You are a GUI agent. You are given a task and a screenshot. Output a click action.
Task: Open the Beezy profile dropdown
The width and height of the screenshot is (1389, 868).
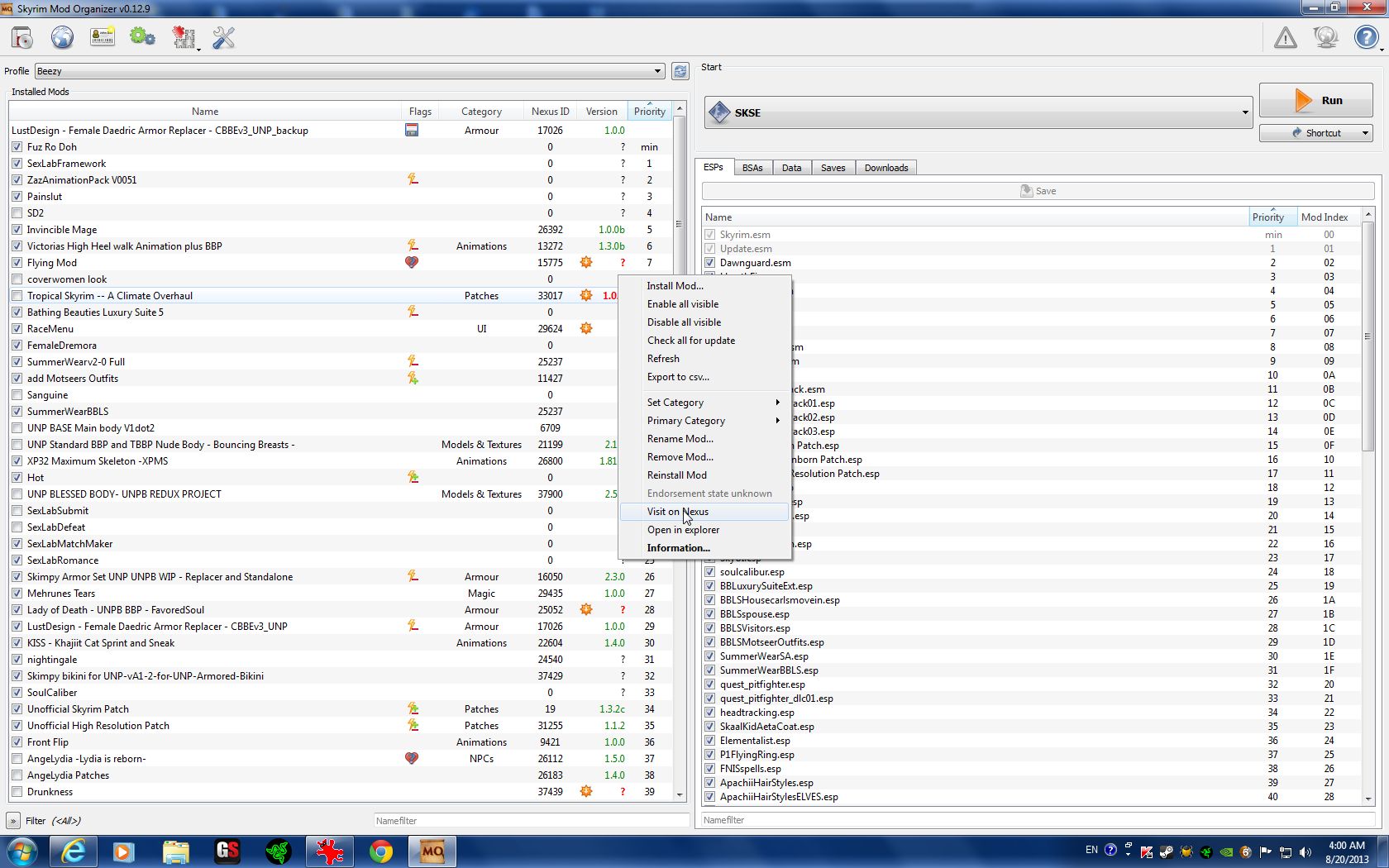(x=349, y=71)
